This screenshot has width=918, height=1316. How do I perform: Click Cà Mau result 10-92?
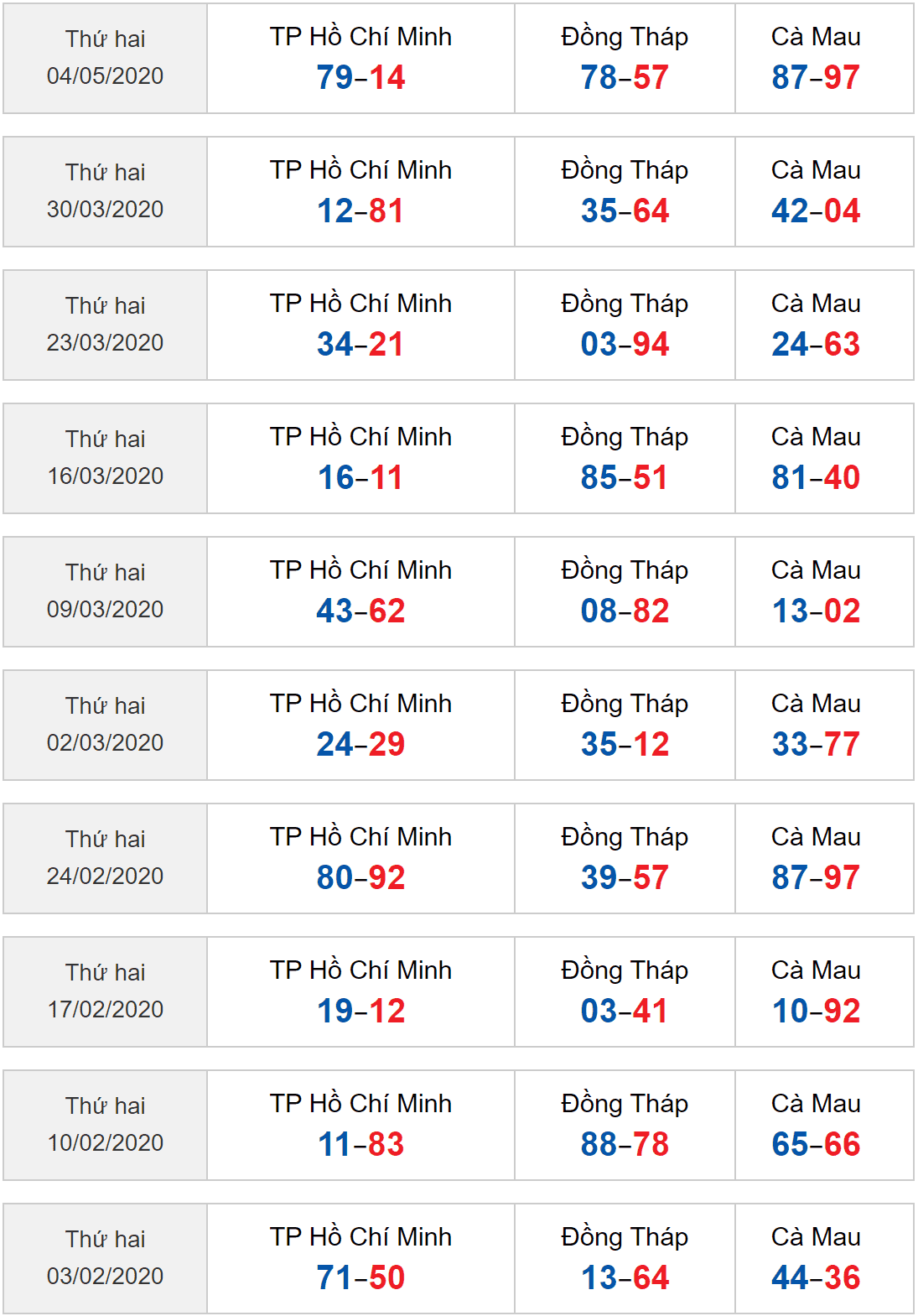(816, 1011)
